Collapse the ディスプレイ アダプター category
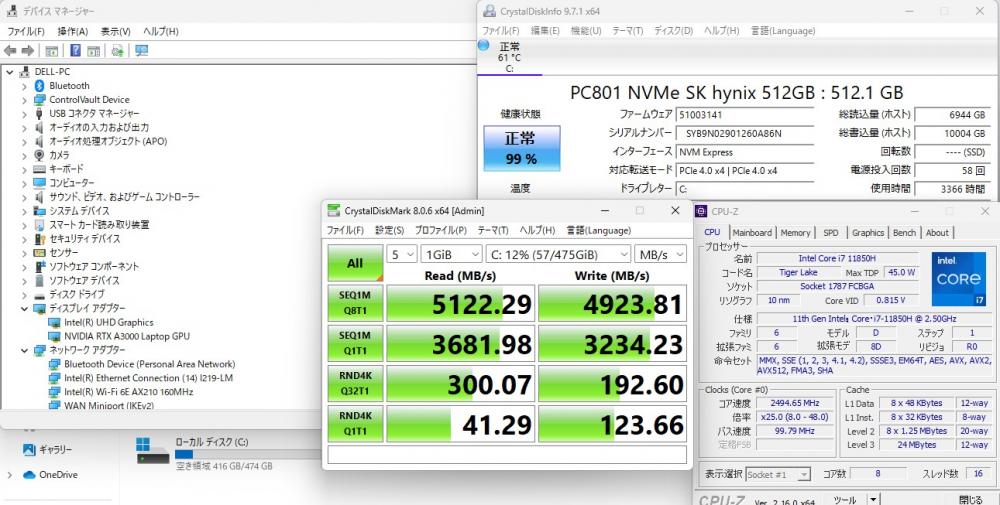Viewport: 1000px width, 505px height. [24, 309]
